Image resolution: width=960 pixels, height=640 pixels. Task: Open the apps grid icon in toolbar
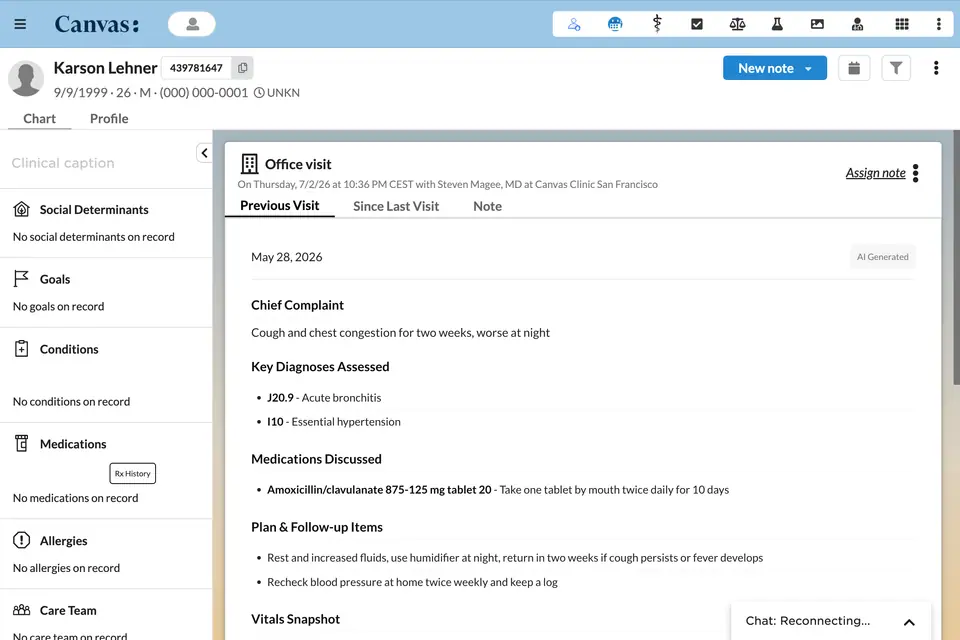(x=902, y=24)
